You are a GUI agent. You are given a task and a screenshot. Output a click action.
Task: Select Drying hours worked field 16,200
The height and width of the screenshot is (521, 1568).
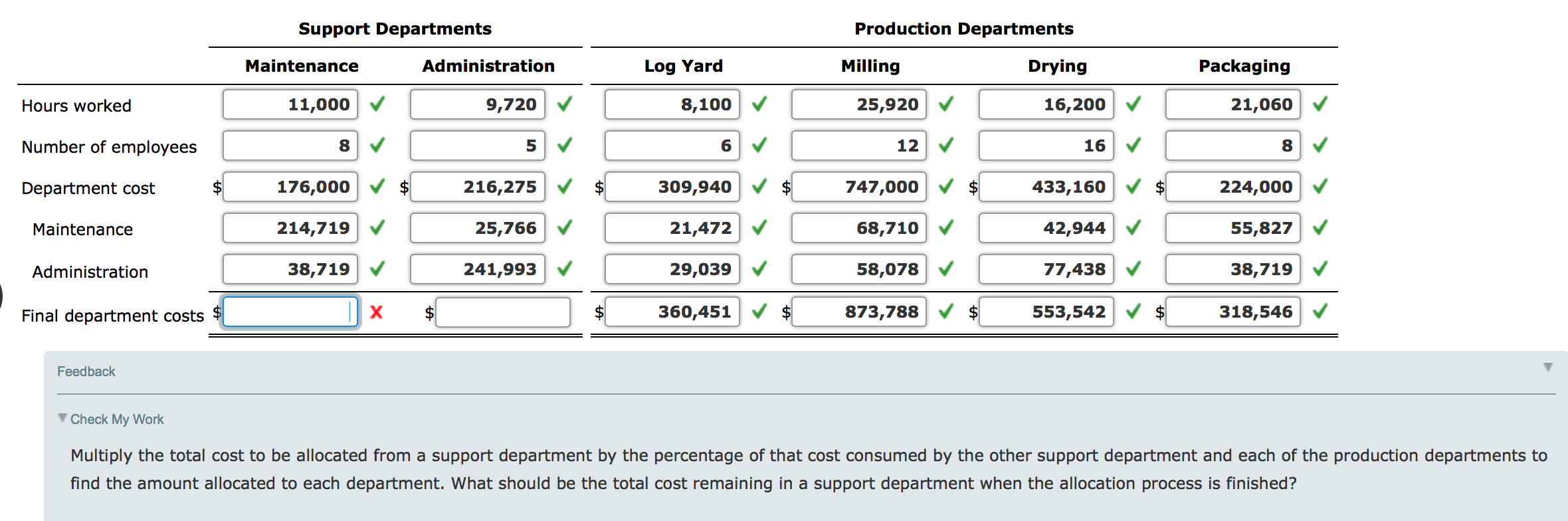(x=1046, y=104)
